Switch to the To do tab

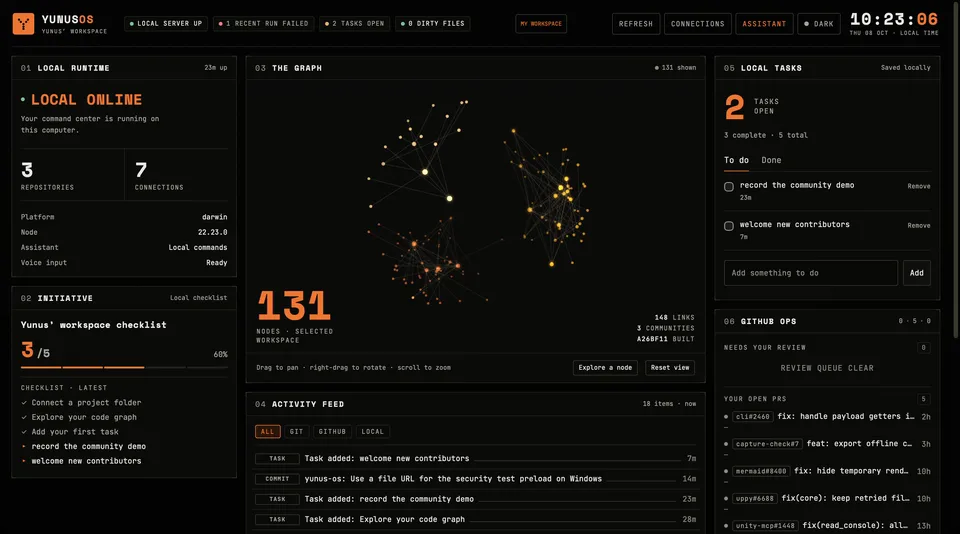pyautogui.click(x=736, y=160)
